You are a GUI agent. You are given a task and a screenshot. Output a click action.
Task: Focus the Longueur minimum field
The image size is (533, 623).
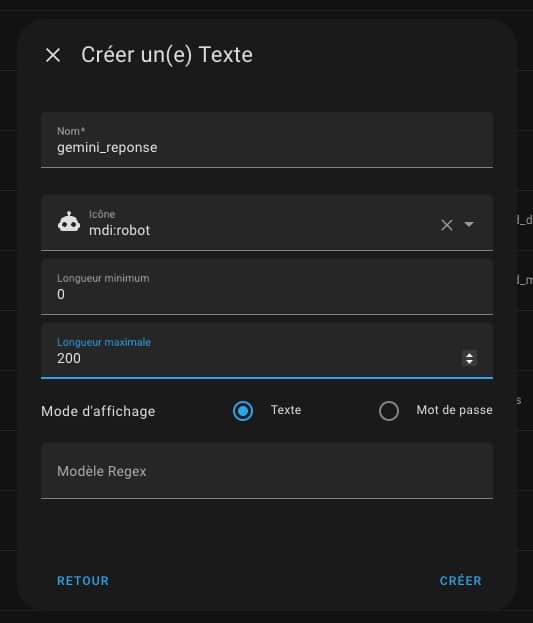point(267,286)
